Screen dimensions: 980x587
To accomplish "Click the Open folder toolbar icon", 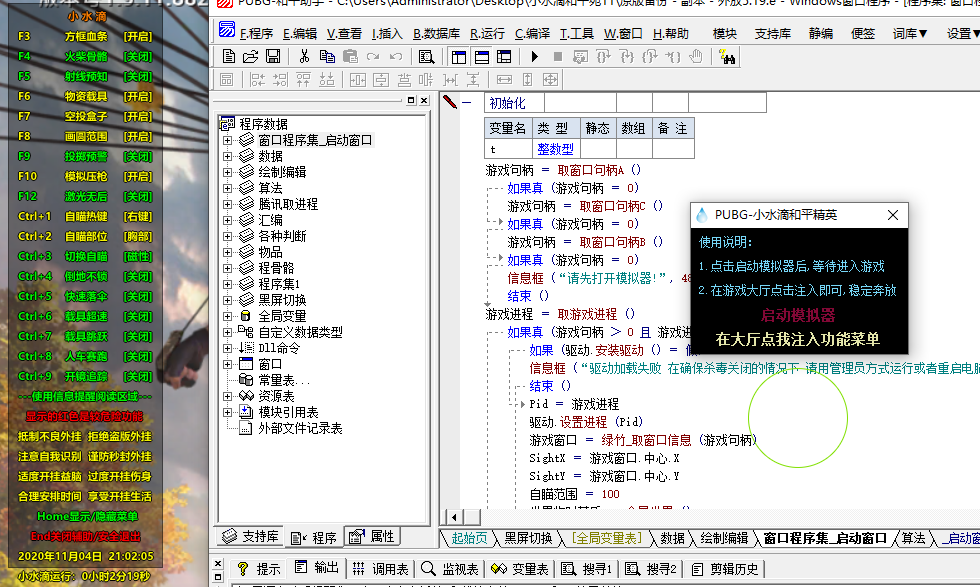I will 250,56.
